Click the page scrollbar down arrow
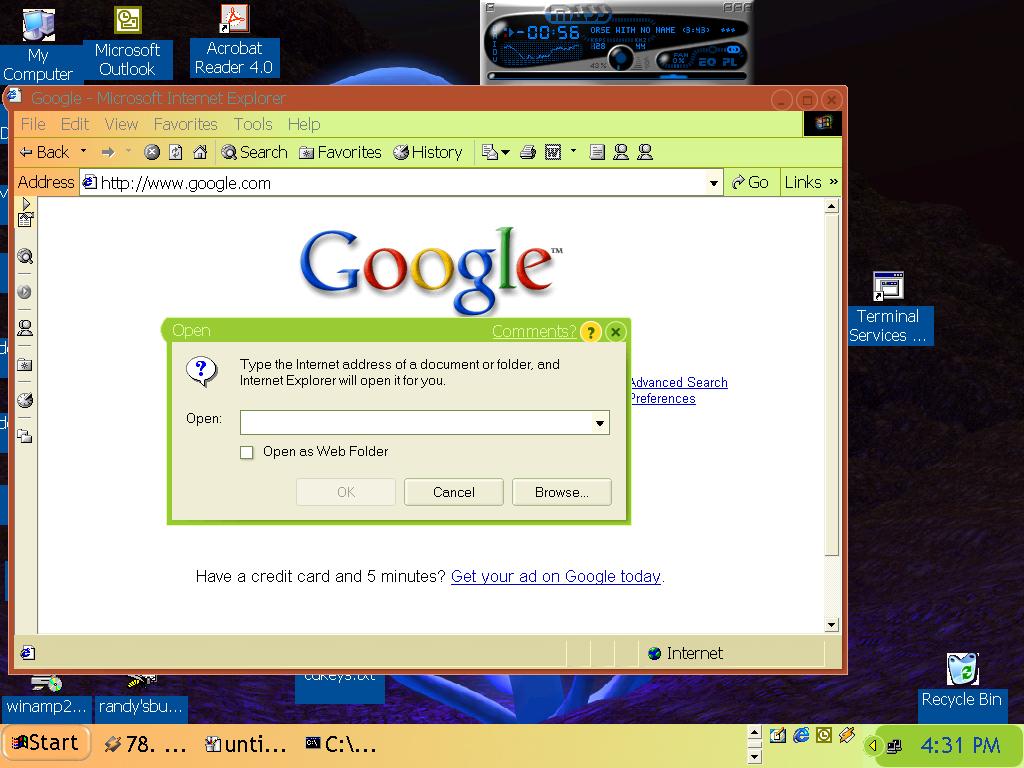This screenshot has height=768, width=1024. pyautogui.click(x=831, y=625)
